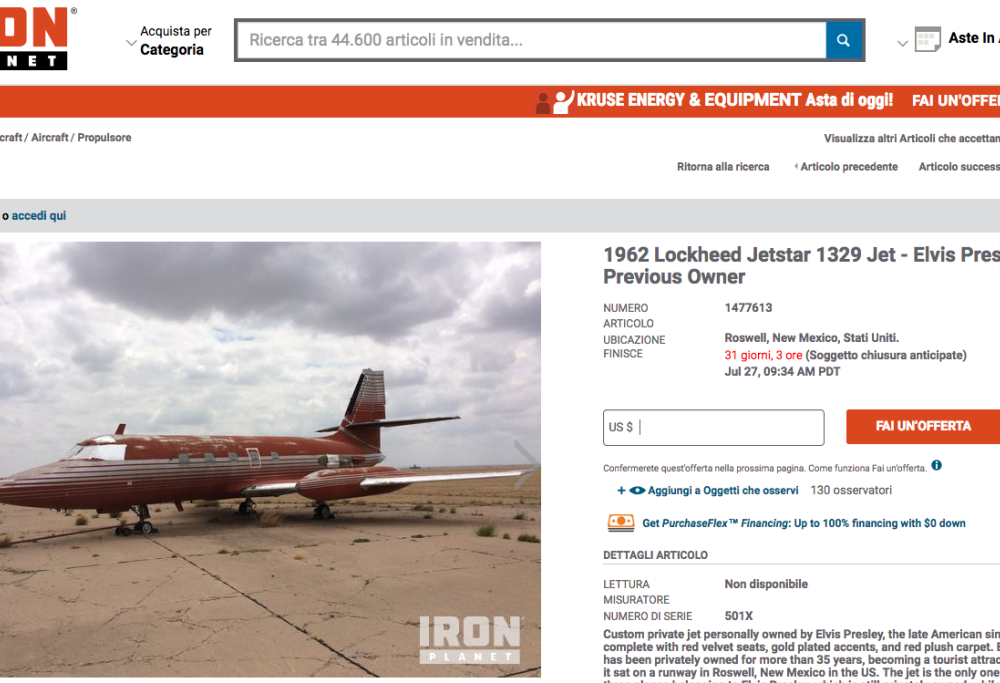Viewport: 1000px width, 683px height.
Task: Focus the search articles text field
Action: (531, 40)
